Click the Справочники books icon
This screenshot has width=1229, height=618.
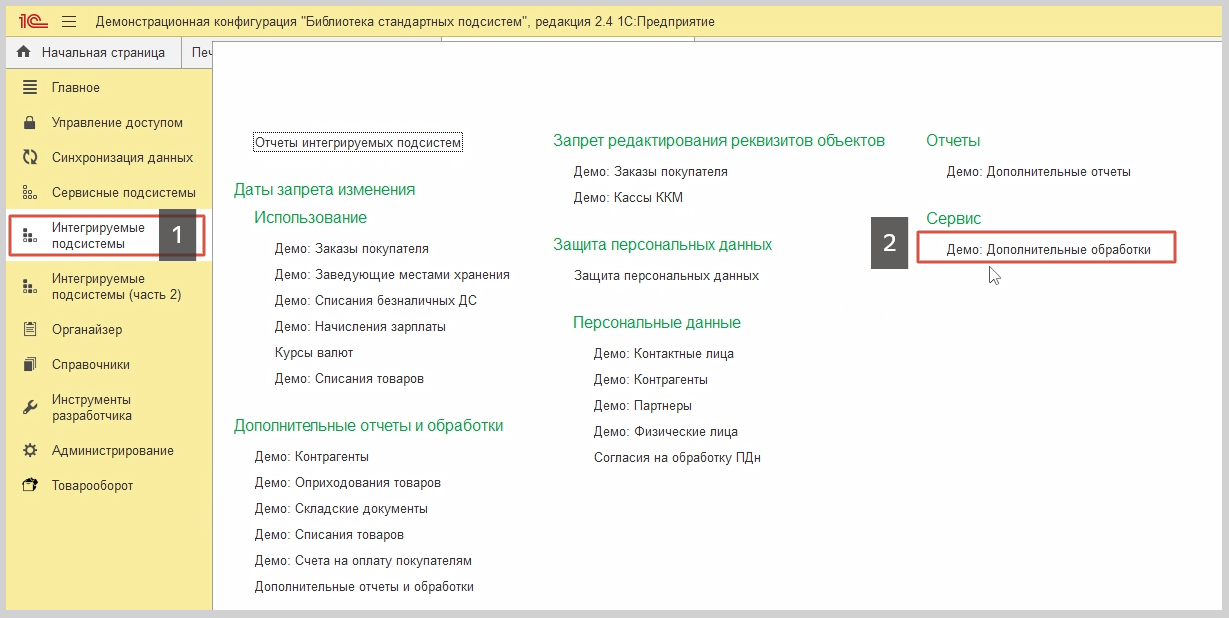pyautogui.click(x=30, y=365)
